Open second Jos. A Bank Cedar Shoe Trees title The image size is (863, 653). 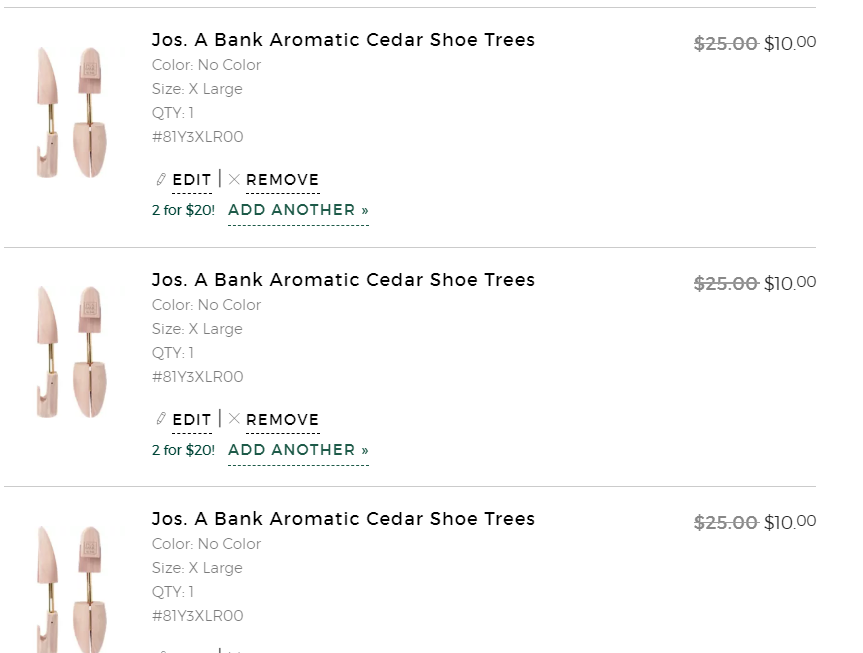[343, 280]
